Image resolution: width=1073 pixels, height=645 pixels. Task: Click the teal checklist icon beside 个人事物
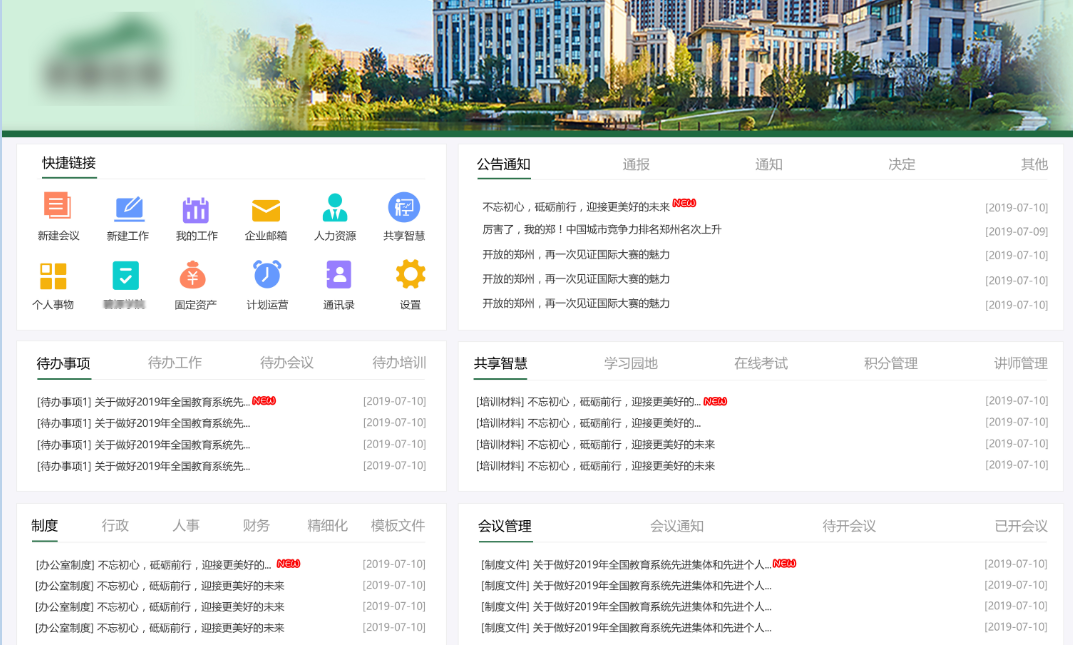click(125, 276)
